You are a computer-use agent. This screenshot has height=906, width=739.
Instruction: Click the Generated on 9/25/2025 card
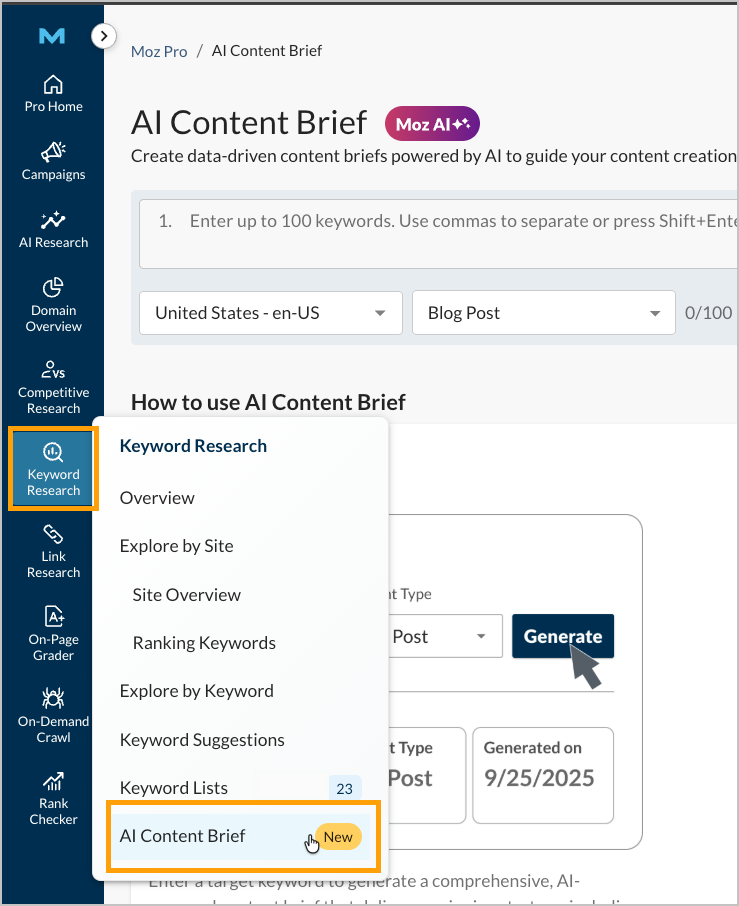coord(543,775)
